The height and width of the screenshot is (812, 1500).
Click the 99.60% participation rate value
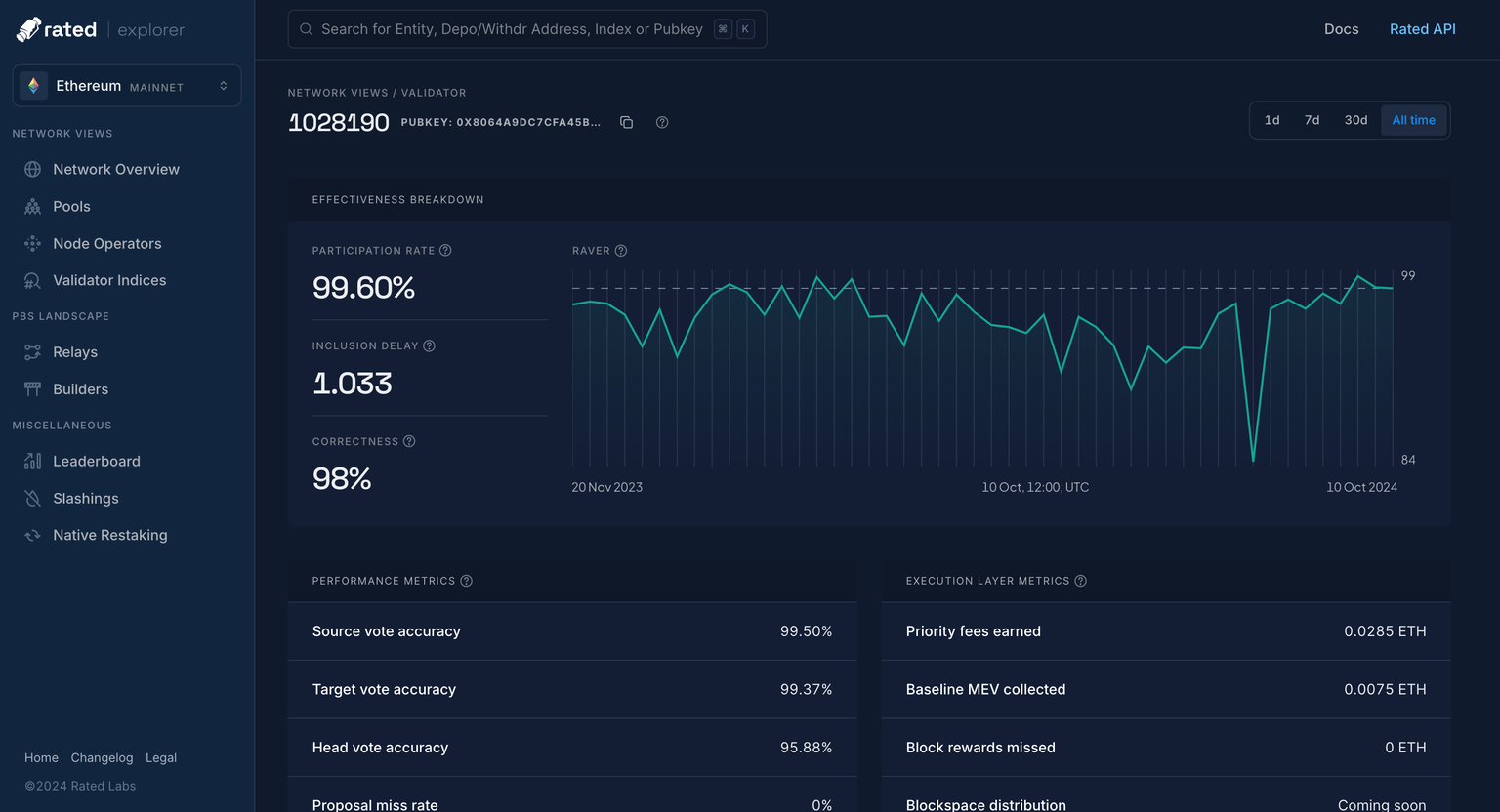(x=363, y=288)
